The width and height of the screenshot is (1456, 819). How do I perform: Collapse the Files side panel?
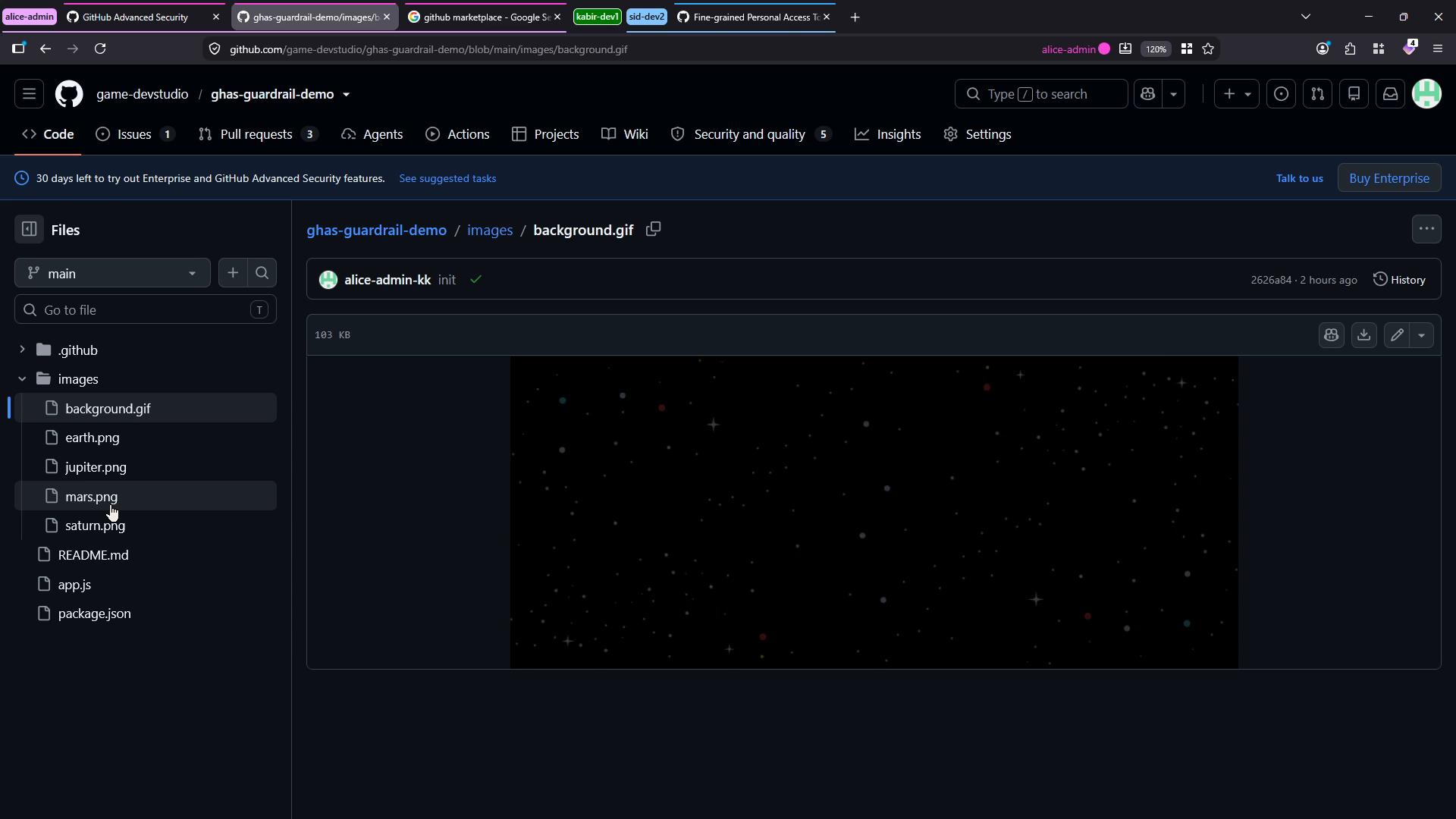29,229
